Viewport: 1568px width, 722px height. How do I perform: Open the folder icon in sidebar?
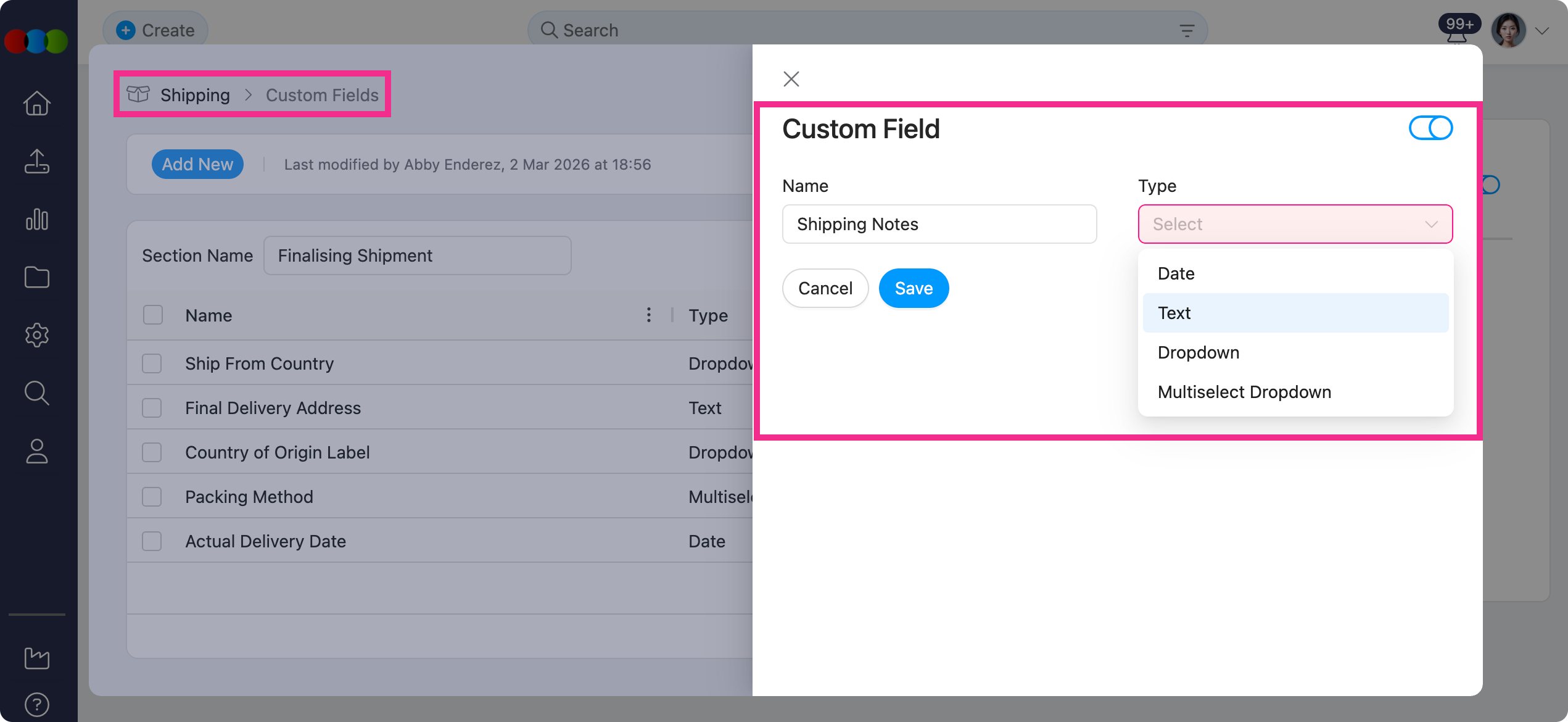(x=37, y=277)
